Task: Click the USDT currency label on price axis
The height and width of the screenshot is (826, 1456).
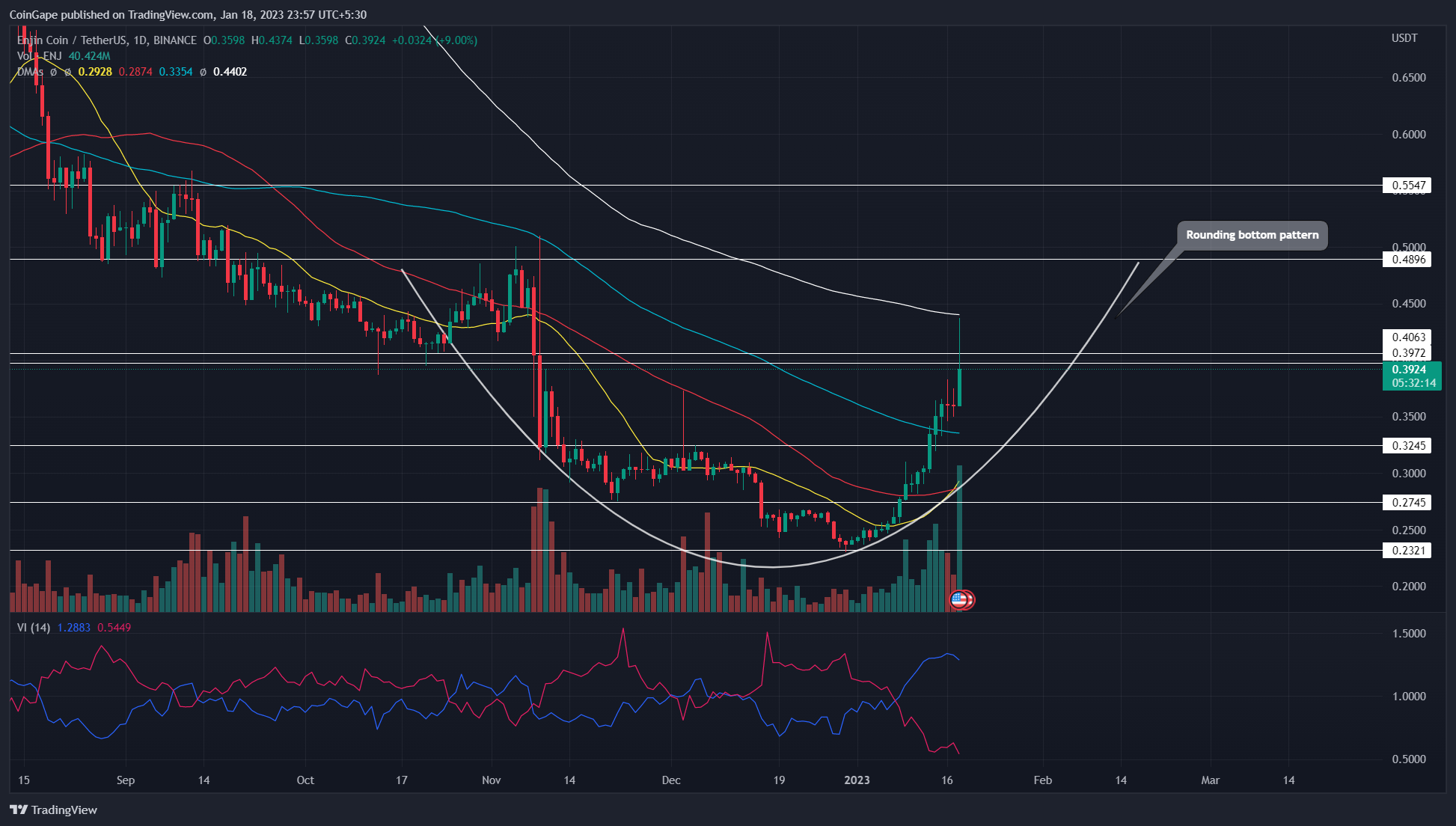Action: (x=1404, y=38)
